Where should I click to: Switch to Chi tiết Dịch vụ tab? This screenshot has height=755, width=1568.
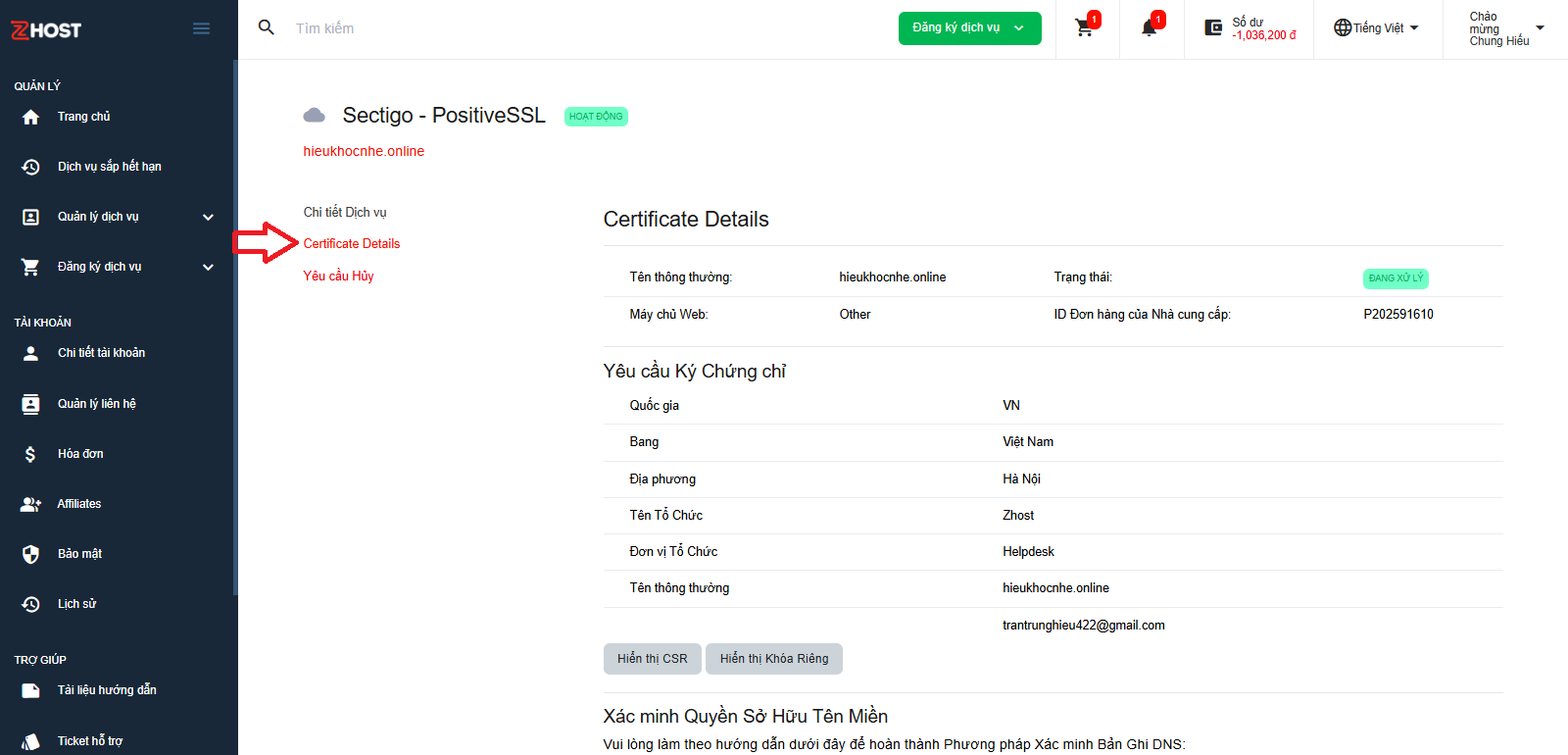click(x=345, y=212)
